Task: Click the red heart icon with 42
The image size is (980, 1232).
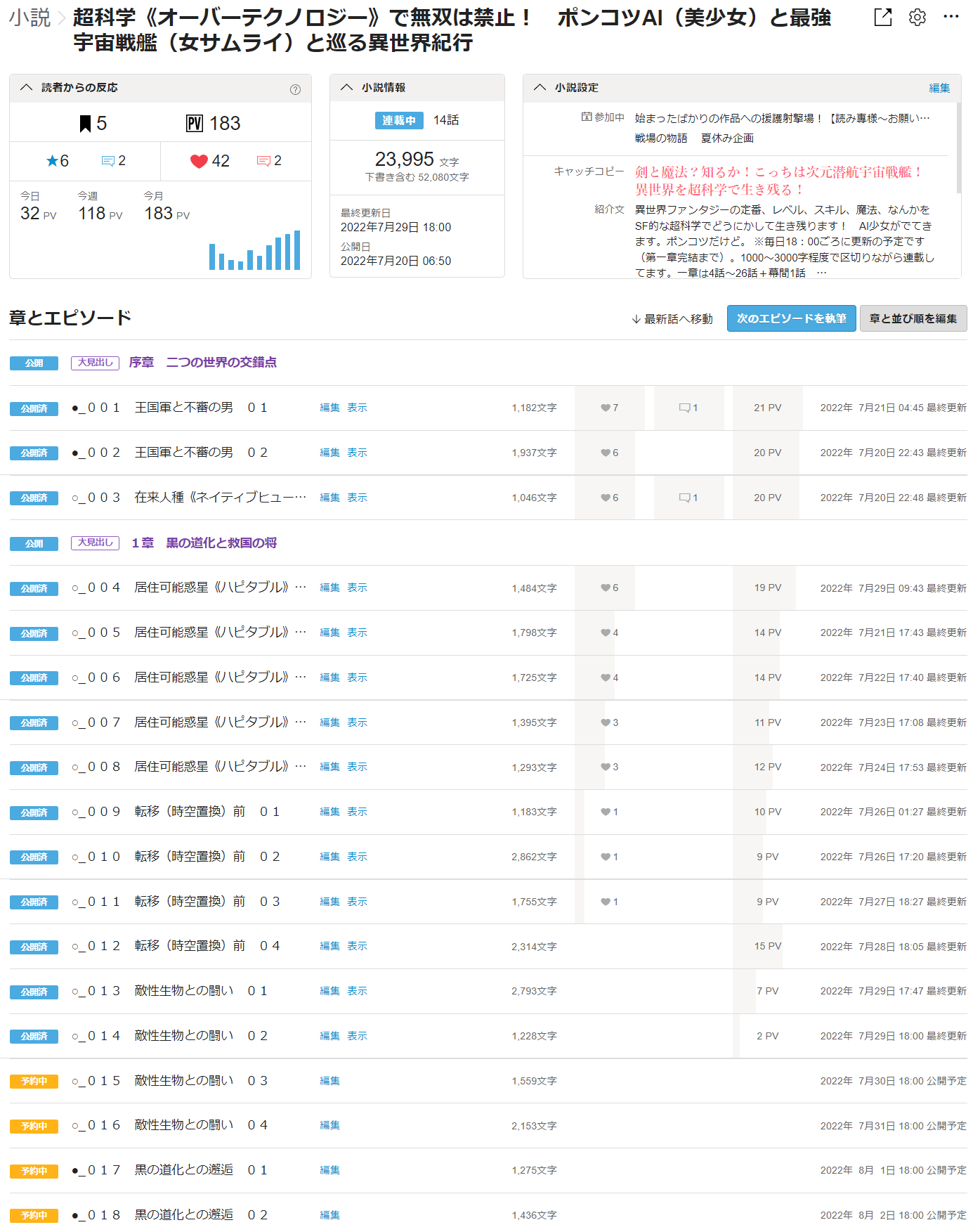Action: click(199, 161)
